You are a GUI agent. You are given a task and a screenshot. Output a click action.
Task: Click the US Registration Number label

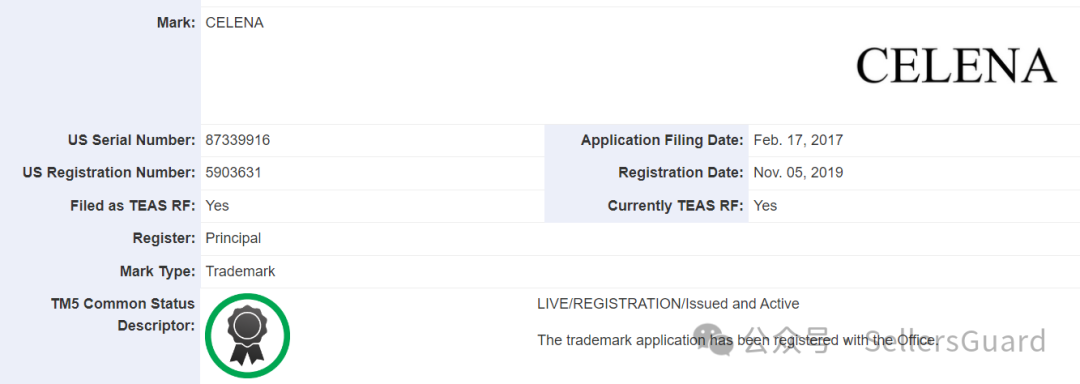tap(109, 173)
